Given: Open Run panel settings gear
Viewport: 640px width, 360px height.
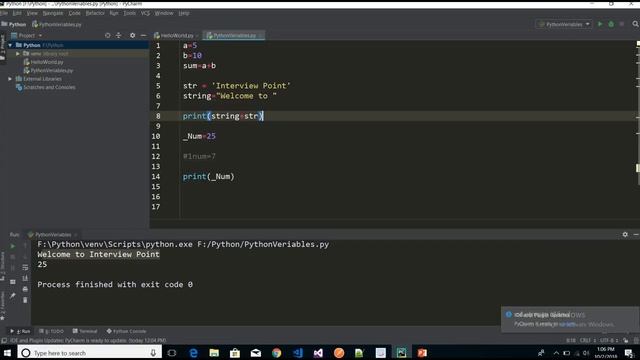Looking at the screenshot, I should pos(625,234).
